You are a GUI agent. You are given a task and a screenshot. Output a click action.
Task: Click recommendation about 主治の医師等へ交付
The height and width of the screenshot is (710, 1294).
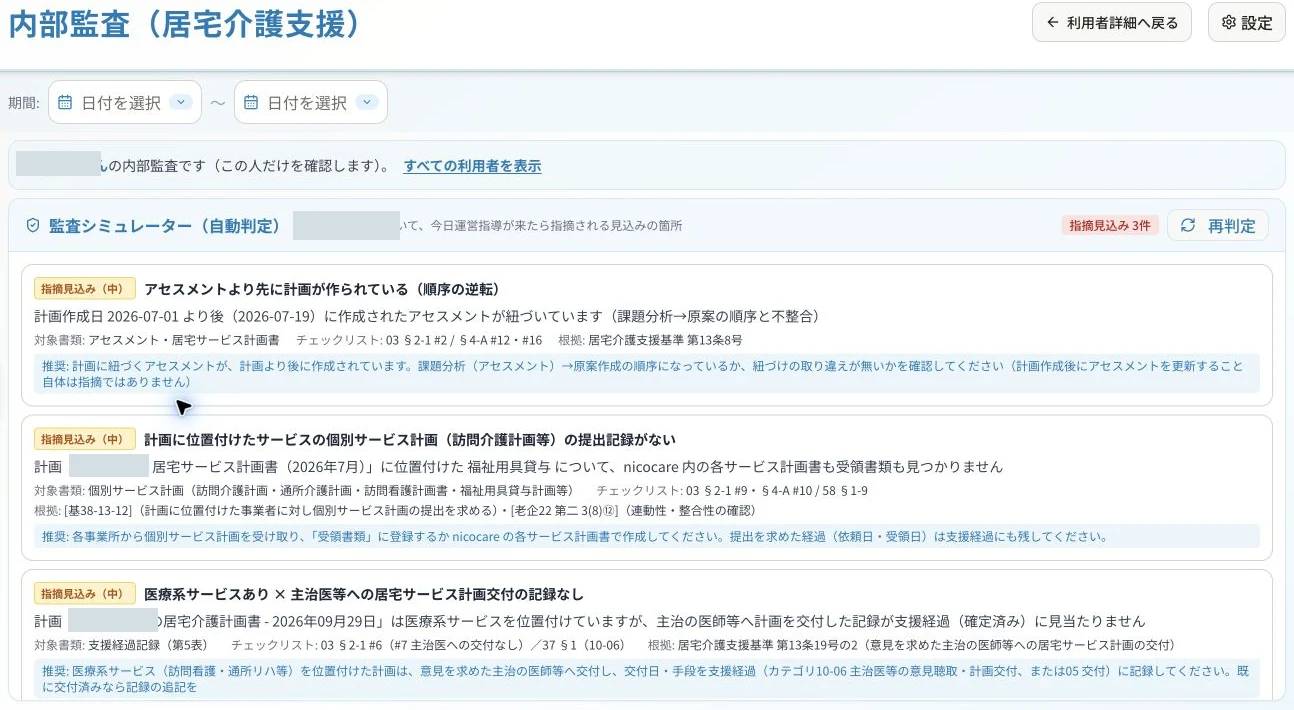point(646,679)
